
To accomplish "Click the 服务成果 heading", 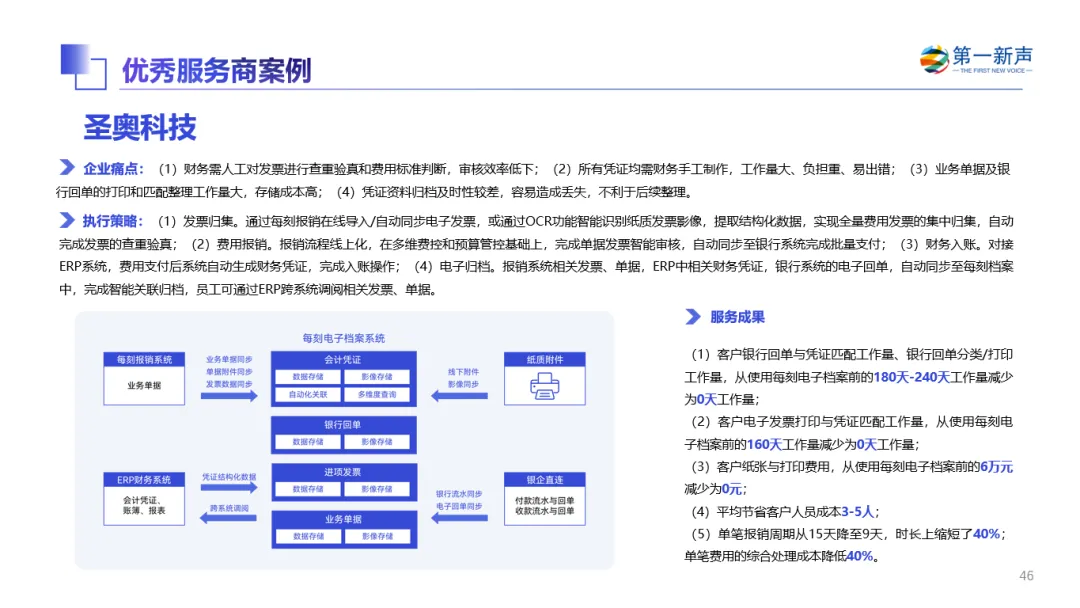I will pos(737,317).
